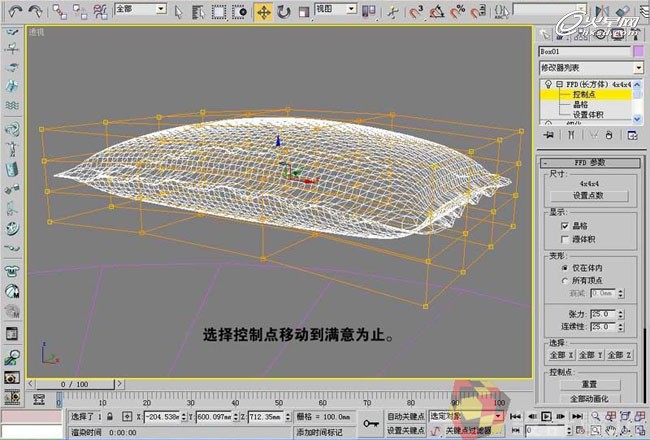650x440 pixels.
Task: Enable the 晶格 (Lattice) checkbox
Action: tap(565, 227)
